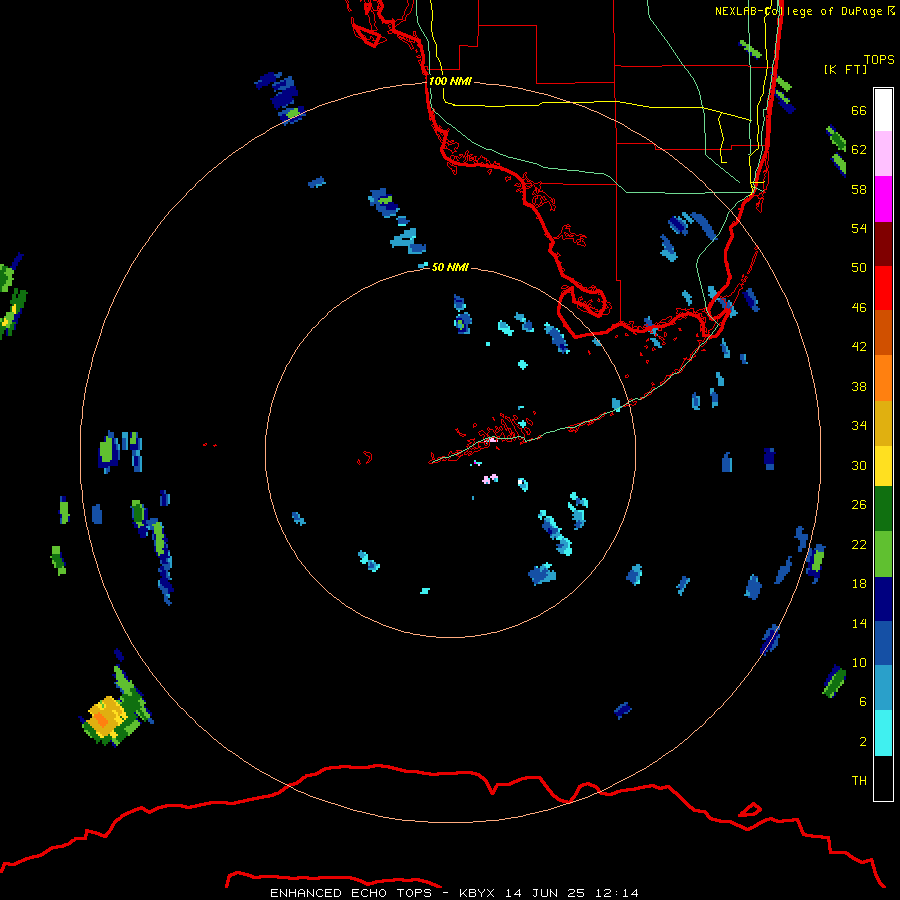Image resolution: width=900 pixels, height=900 pixels.
Task: Select the gold legend color block
Action: pos(883,423)
